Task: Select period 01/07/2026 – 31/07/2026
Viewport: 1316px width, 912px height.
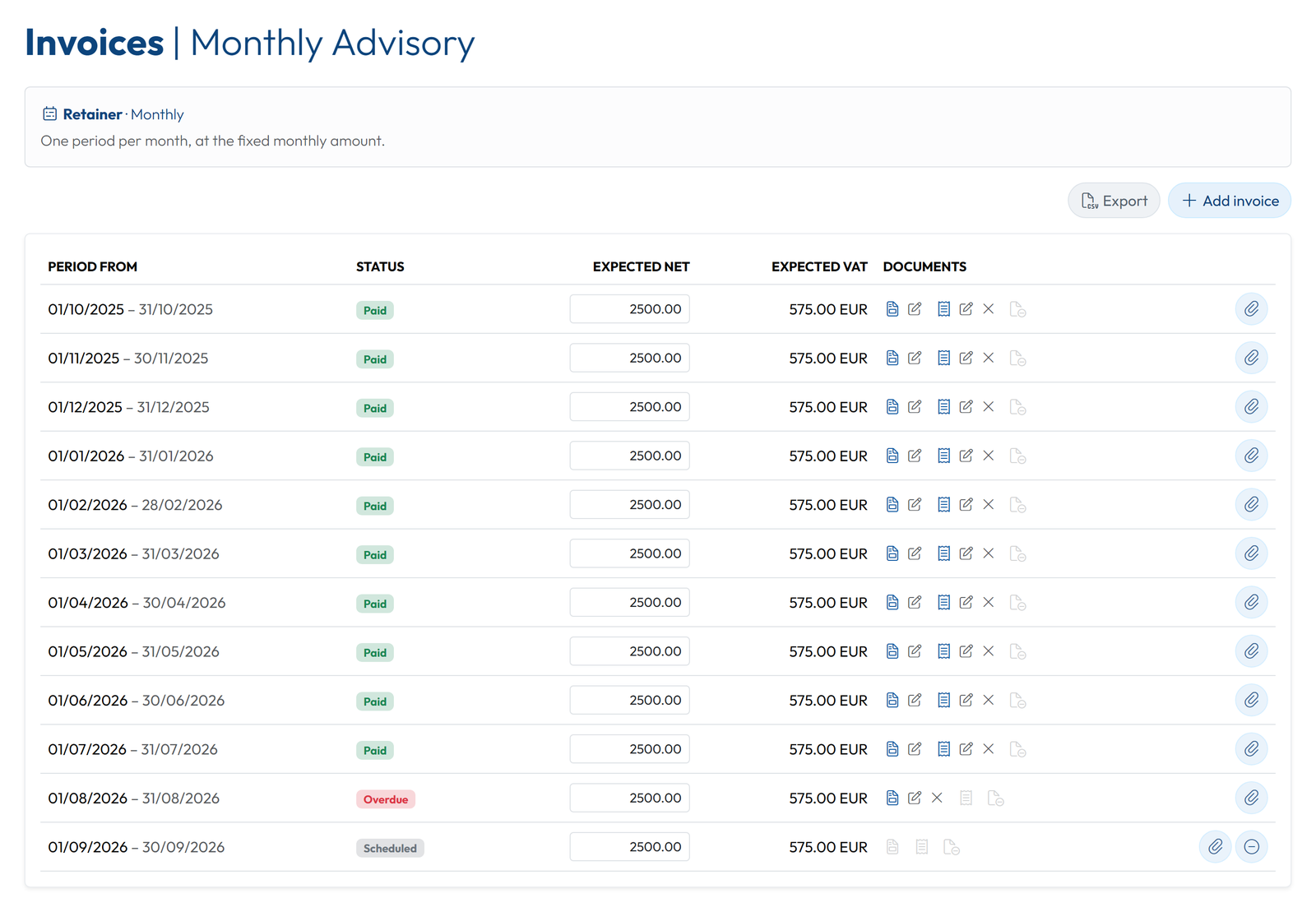Action: point(132,749)
